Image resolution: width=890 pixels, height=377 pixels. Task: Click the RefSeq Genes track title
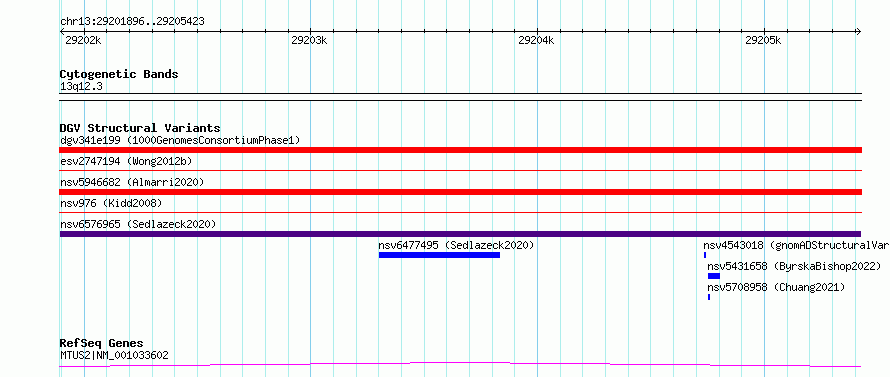[101, 344]
